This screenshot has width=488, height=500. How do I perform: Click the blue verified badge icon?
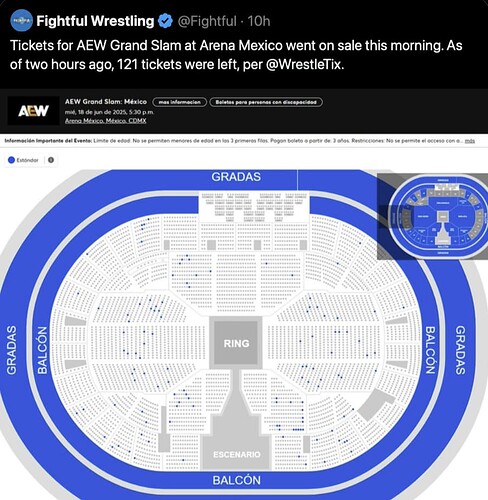165,21
